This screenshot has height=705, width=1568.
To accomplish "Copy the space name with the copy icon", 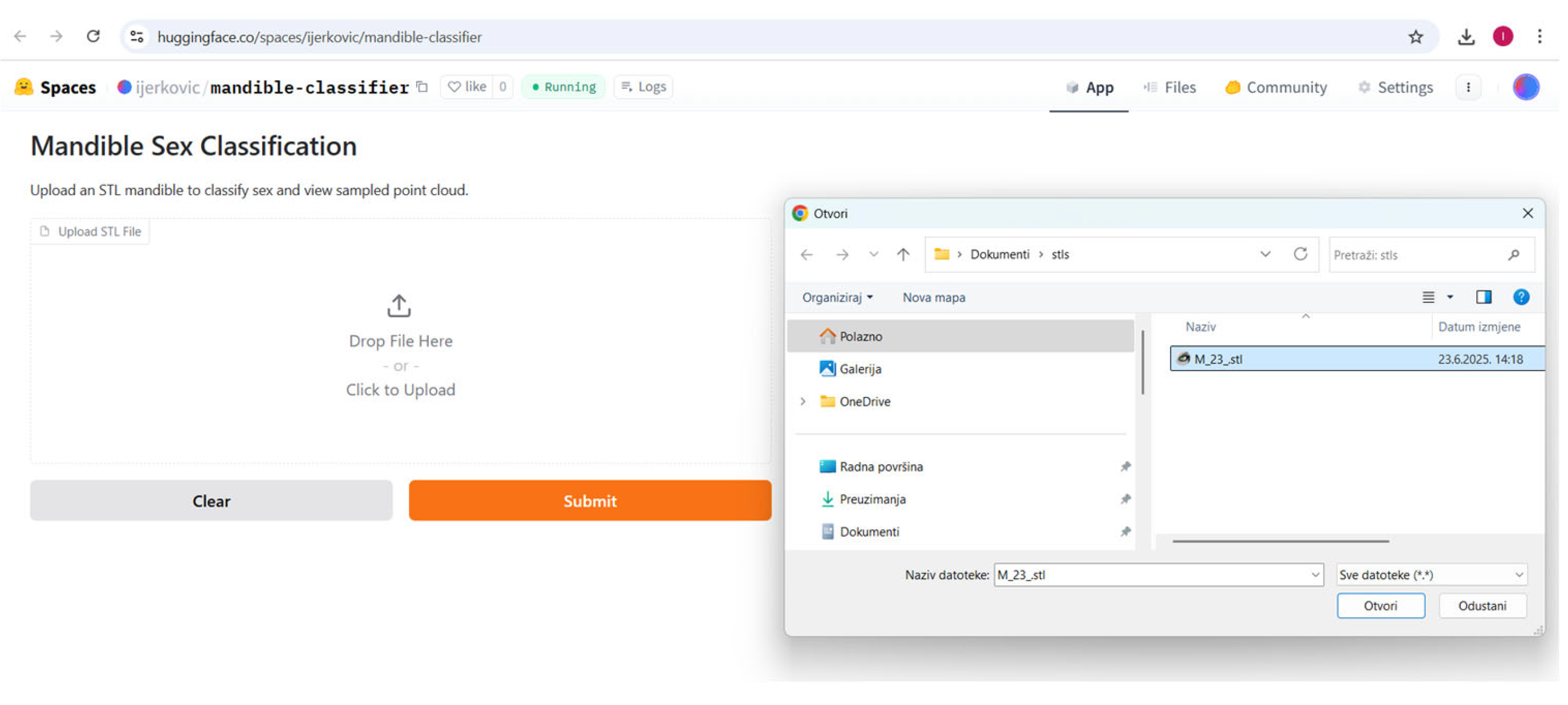I will point(422,87).
